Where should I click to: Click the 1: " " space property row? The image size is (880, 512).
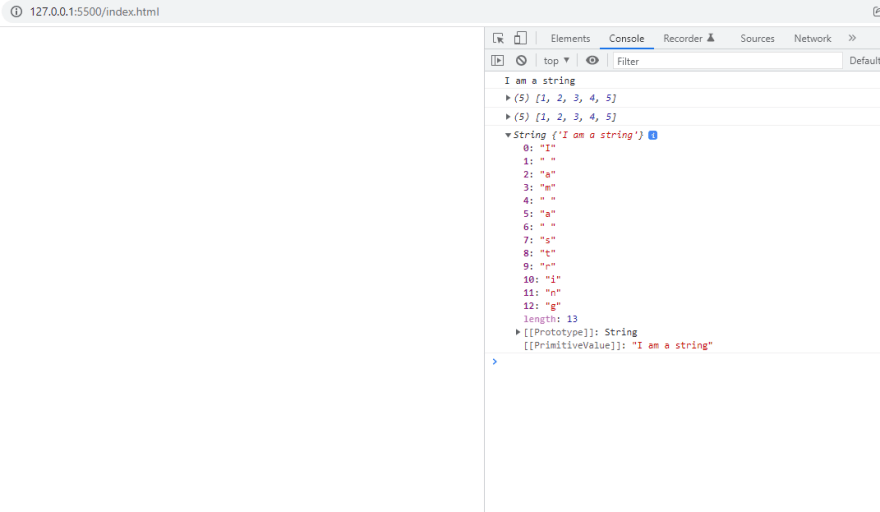pyautogui.click(x=539, y=161)
